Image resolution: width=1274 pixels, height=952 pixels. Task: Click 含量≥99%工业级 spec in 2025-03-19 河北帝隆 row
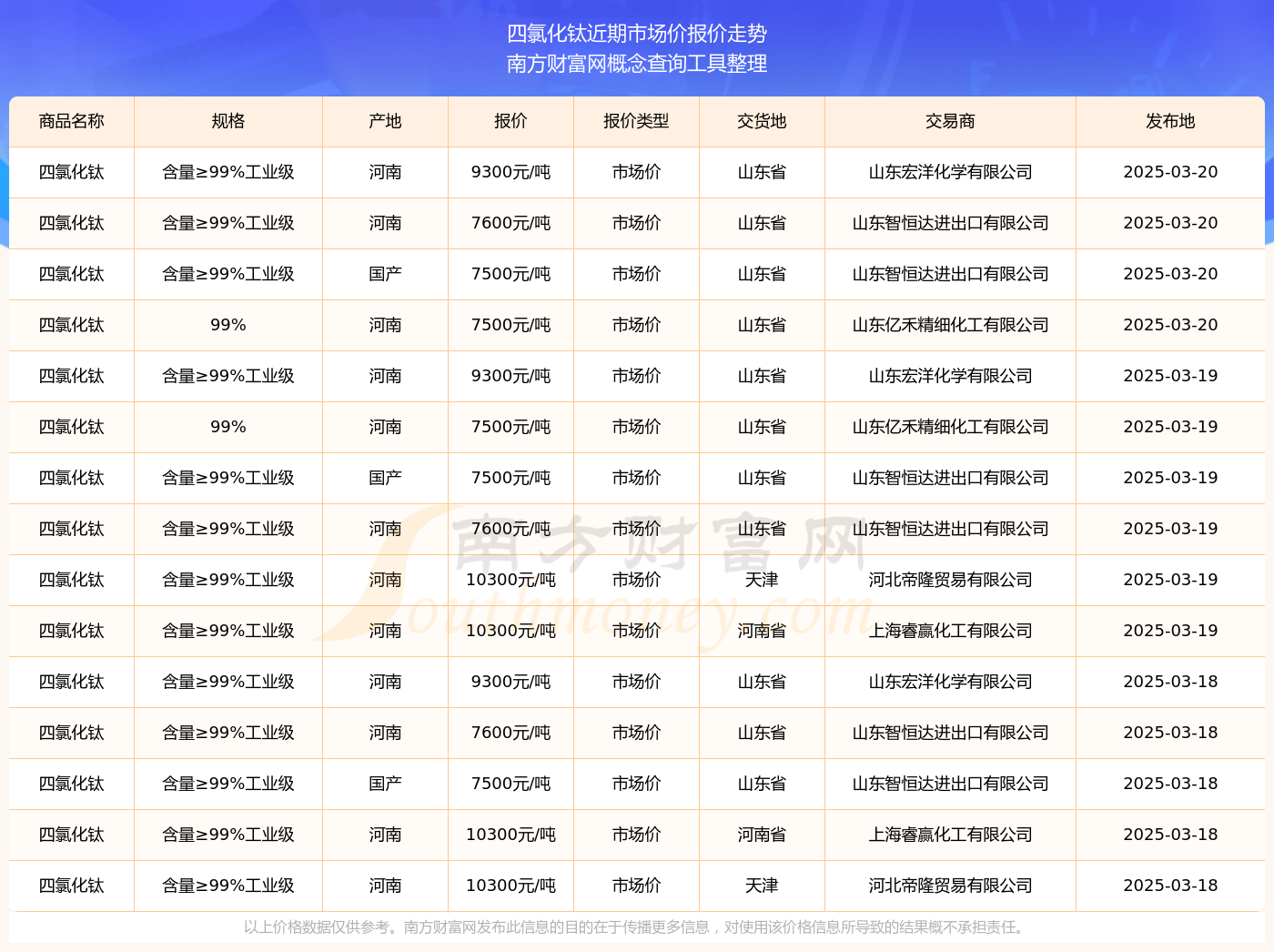[228, 580]
